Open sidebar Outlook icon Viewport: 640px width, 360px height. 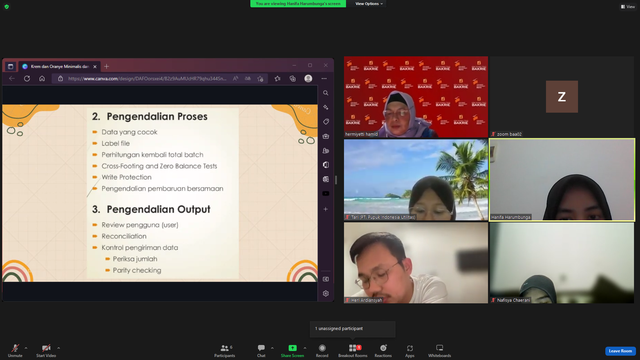tap(326, 179)
